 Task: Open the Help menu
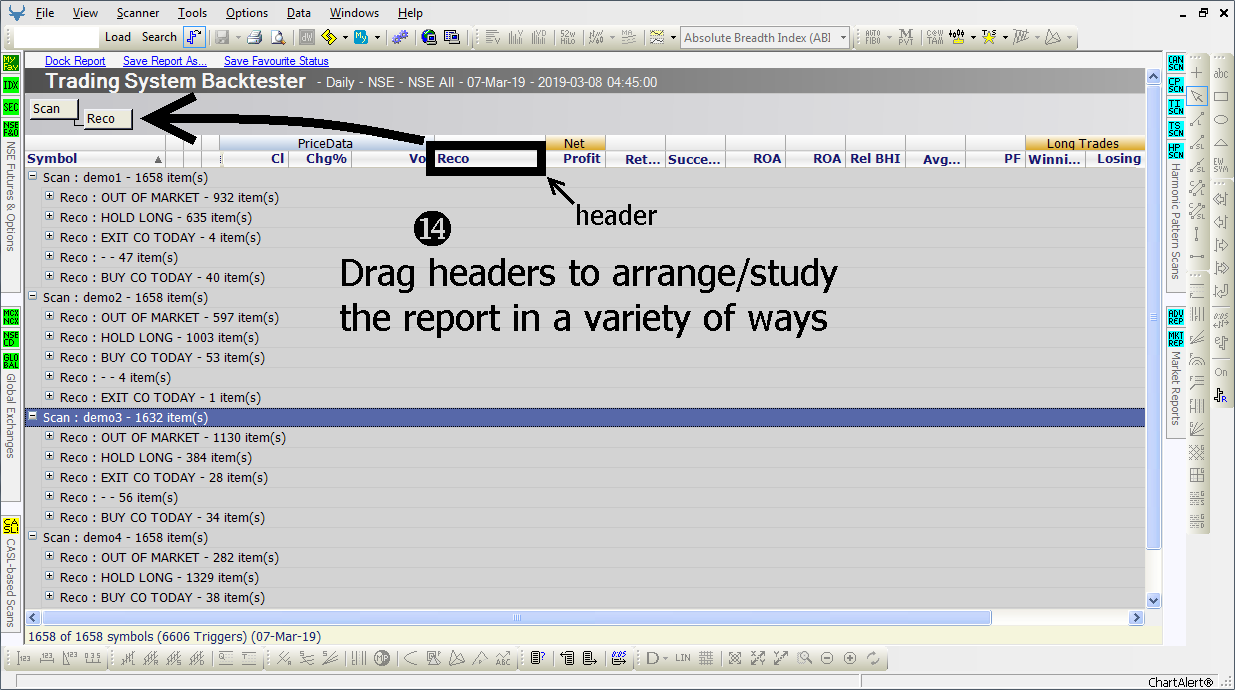[x=410, y=13]
